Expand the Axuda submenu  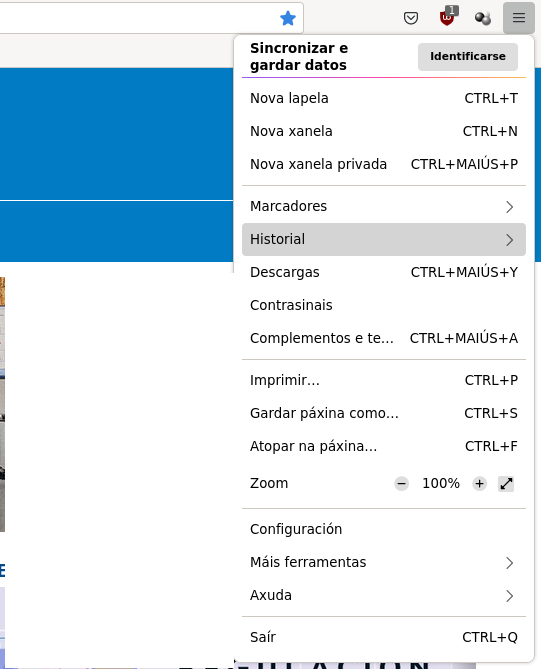pos(384,595)
